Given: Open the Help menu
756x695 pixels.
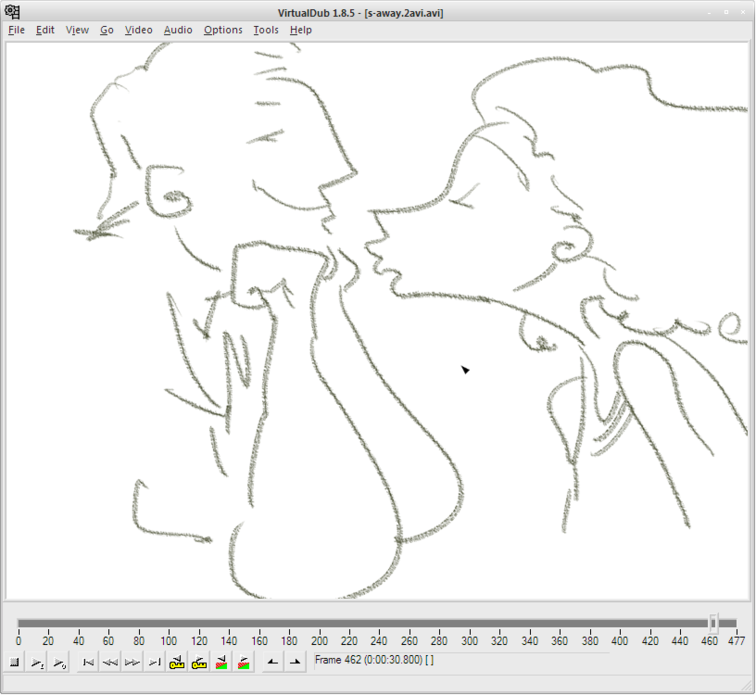Looking at the screenshot, I should [301, 30].
